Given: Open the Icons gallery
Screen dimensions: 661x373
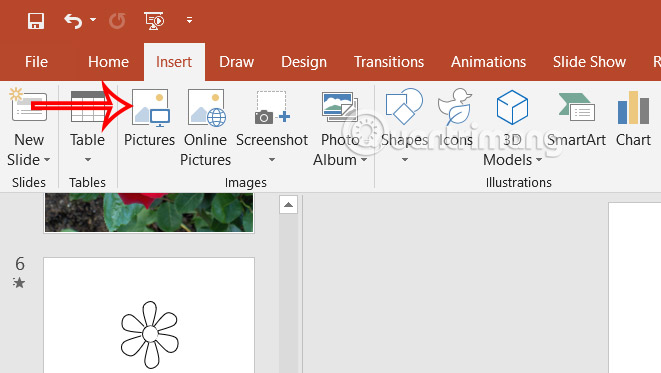Looking at the screenshot, I should coord(455,118).
